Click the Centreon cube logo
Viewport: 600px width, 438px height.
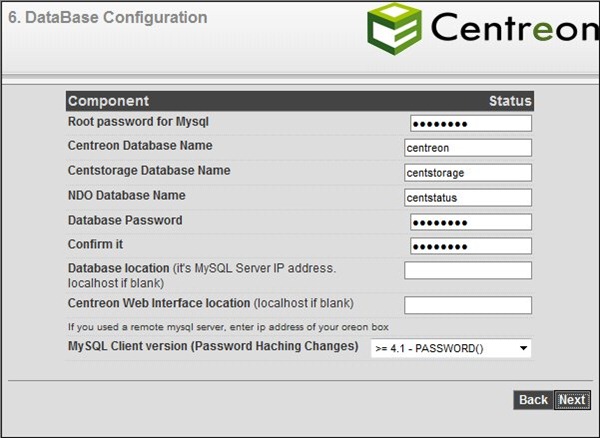pos(395,29)
